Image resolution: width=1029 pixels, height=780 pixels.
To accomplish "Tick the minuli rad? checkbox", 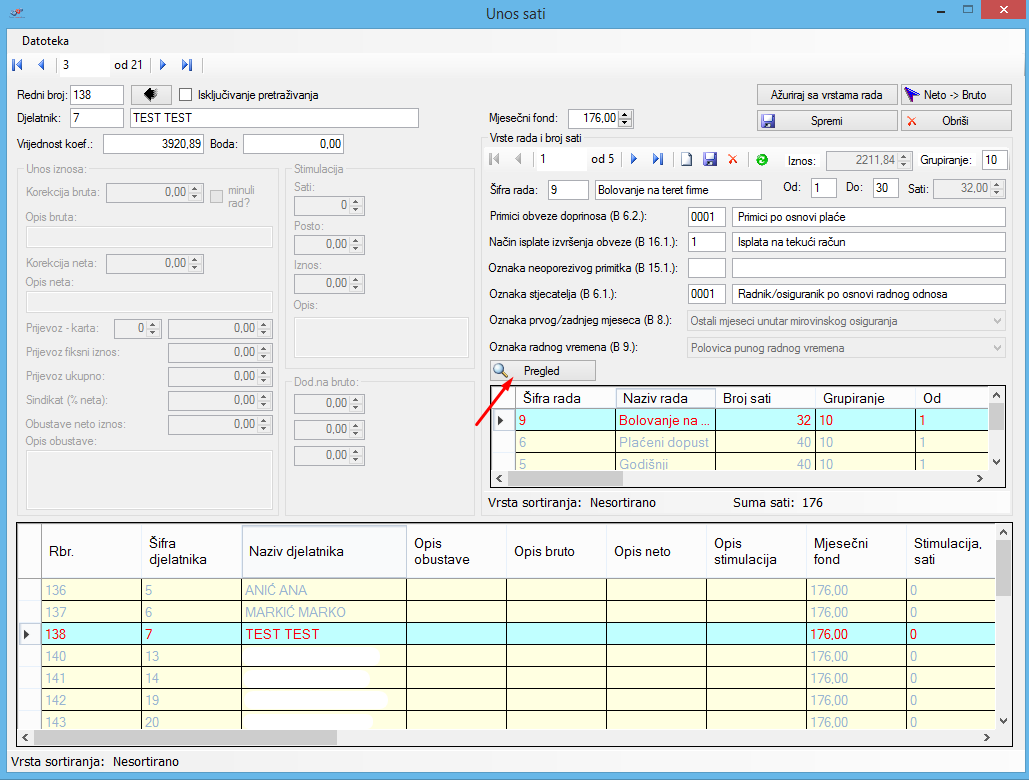I will click(216, 197).
